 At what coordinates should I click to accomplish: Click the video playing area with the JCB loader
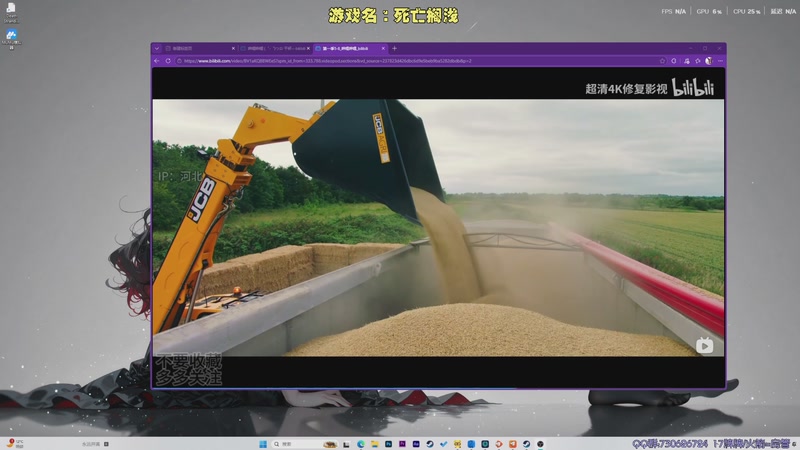coord(438,228)
